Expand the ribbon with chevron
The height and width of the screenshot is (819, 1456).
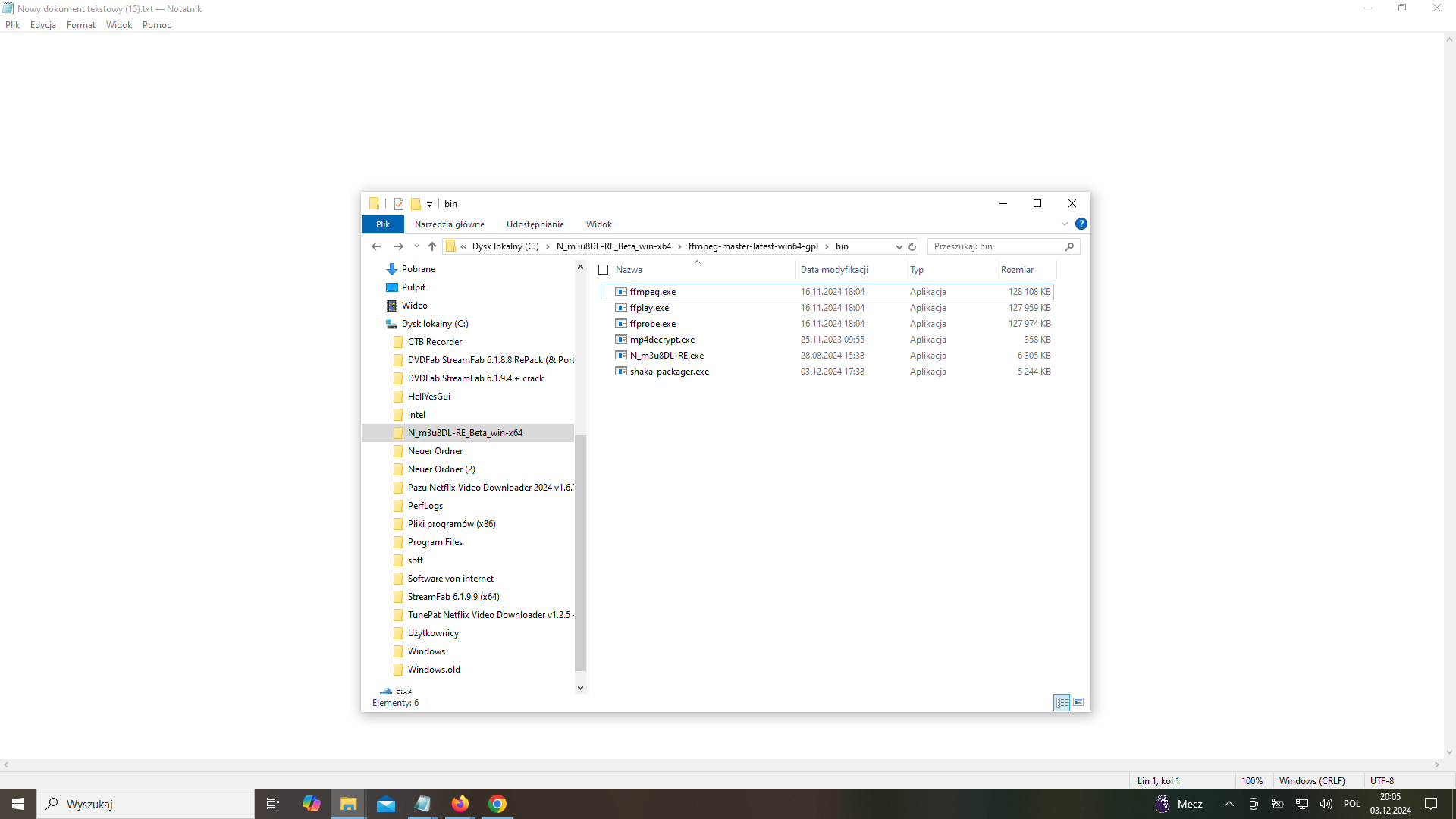1065,224
